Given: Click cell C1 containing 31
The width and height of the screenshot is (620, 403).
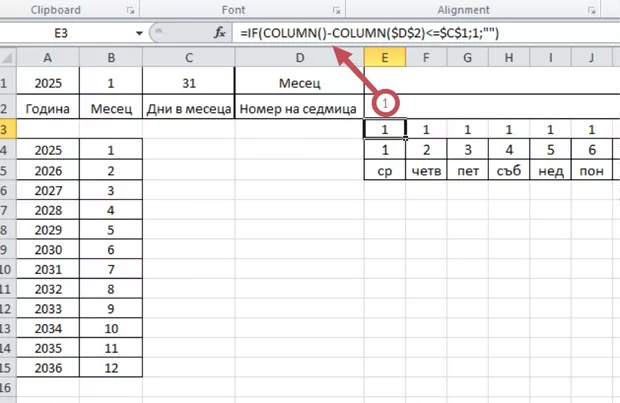Looking at the screenshot, I should coord(189,83).
